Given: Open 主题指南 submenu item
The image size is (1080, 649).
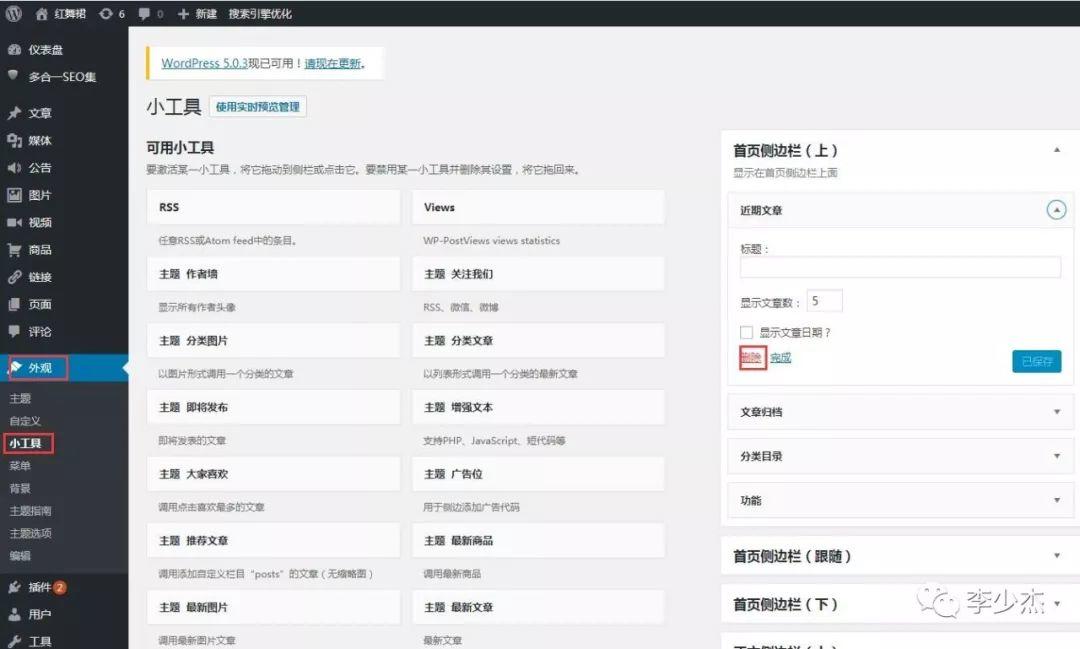Looking at the screenshot, I should tap(30, 511).
